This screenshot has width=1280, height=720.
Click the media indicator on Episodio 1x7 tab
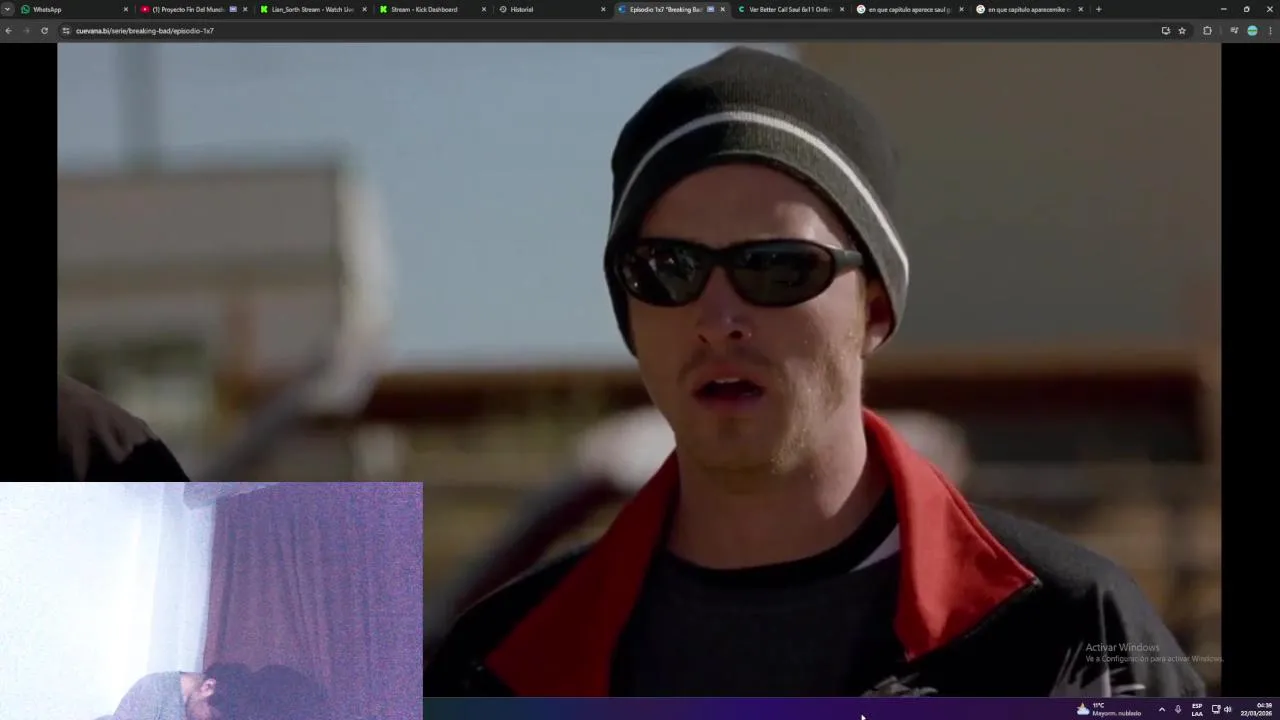(710, 9)
